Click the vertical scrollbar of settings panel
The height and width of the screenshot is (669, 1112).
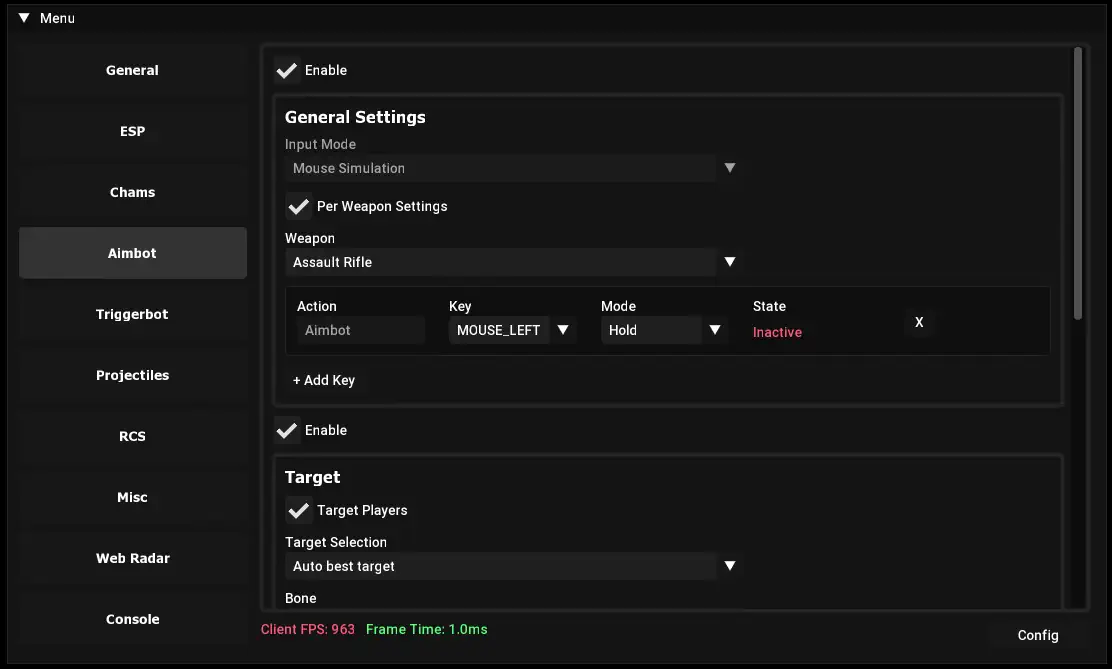(1078, 183)
